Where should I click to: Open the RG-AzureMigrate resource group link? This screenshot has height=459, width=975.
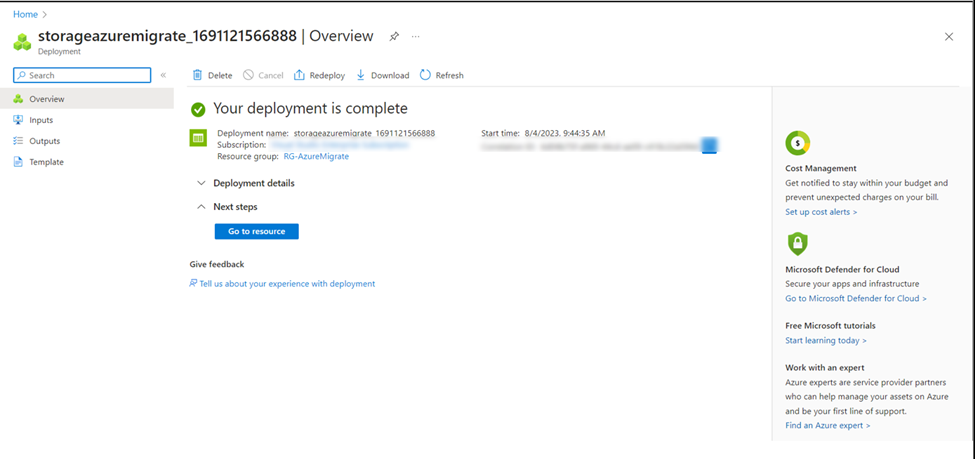click(x=316, y=157)
